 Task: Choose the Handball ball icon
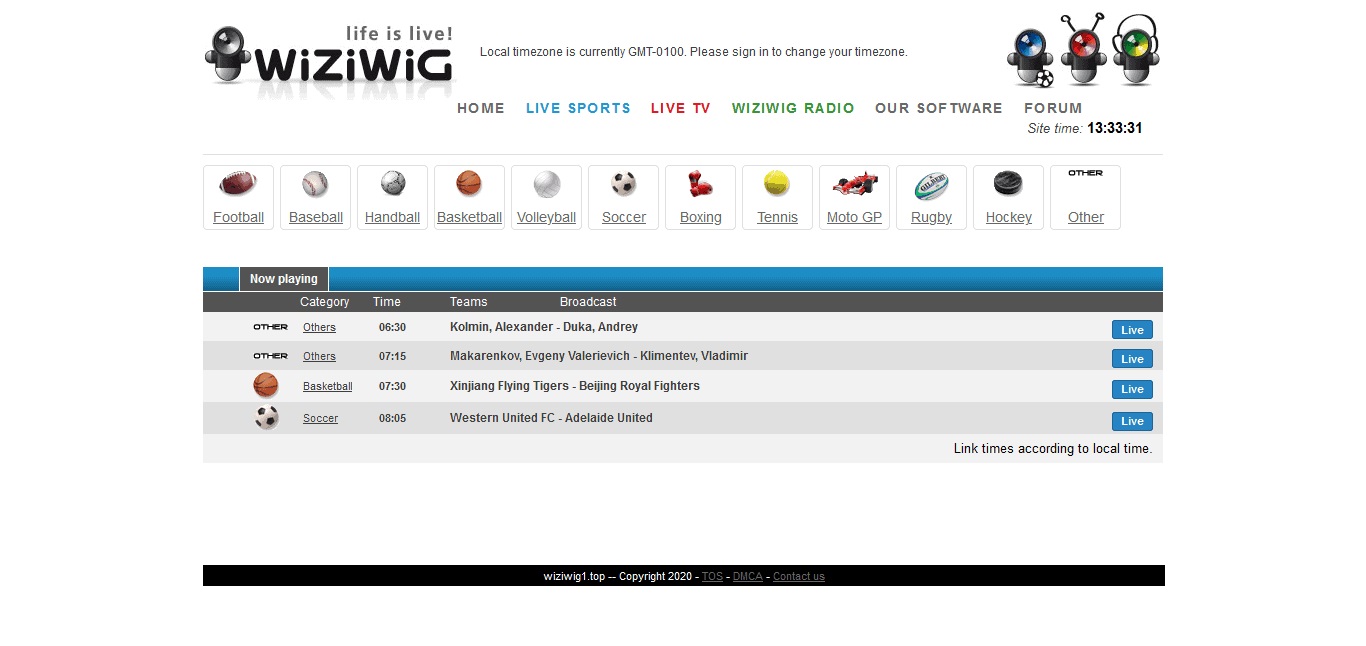[x=393, y=183]
